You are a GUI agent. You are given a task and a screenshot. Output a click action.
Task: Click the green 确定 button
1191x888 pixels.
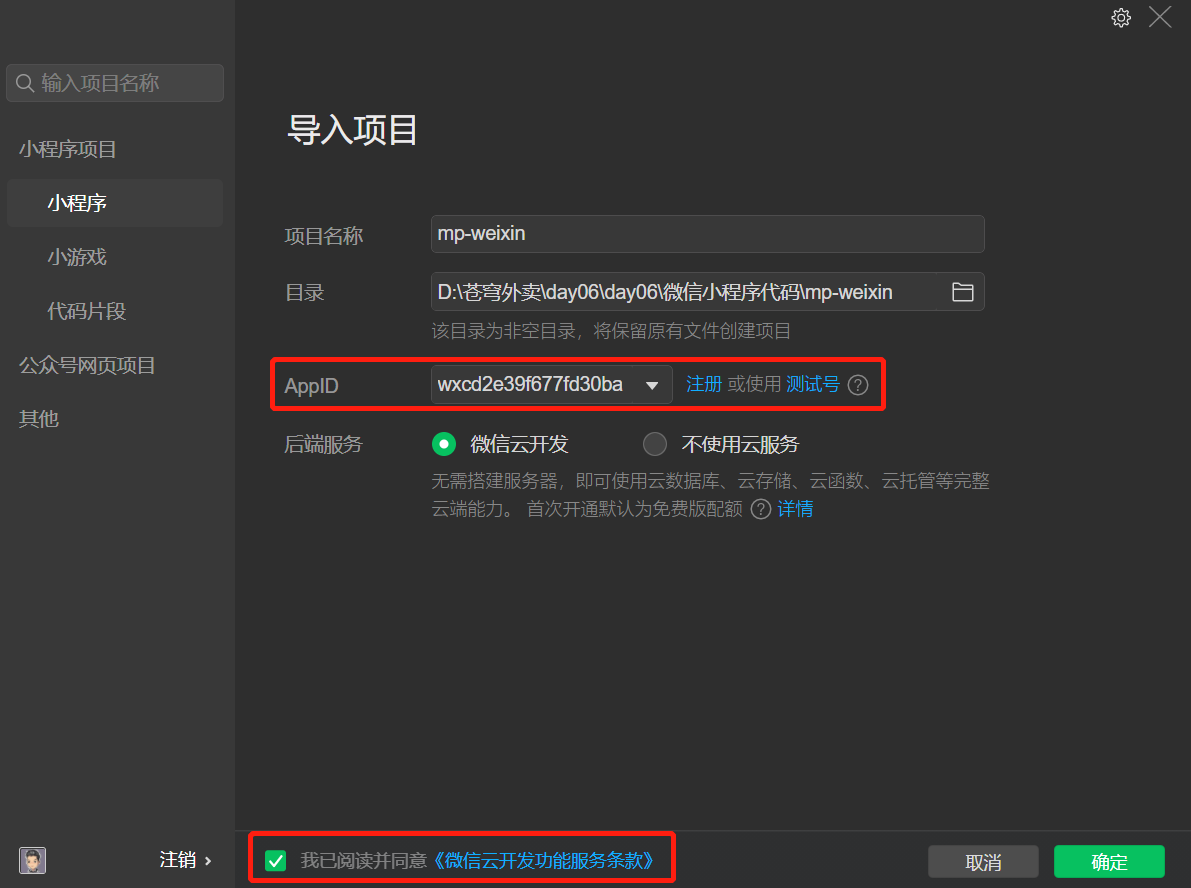[1109, 862]
